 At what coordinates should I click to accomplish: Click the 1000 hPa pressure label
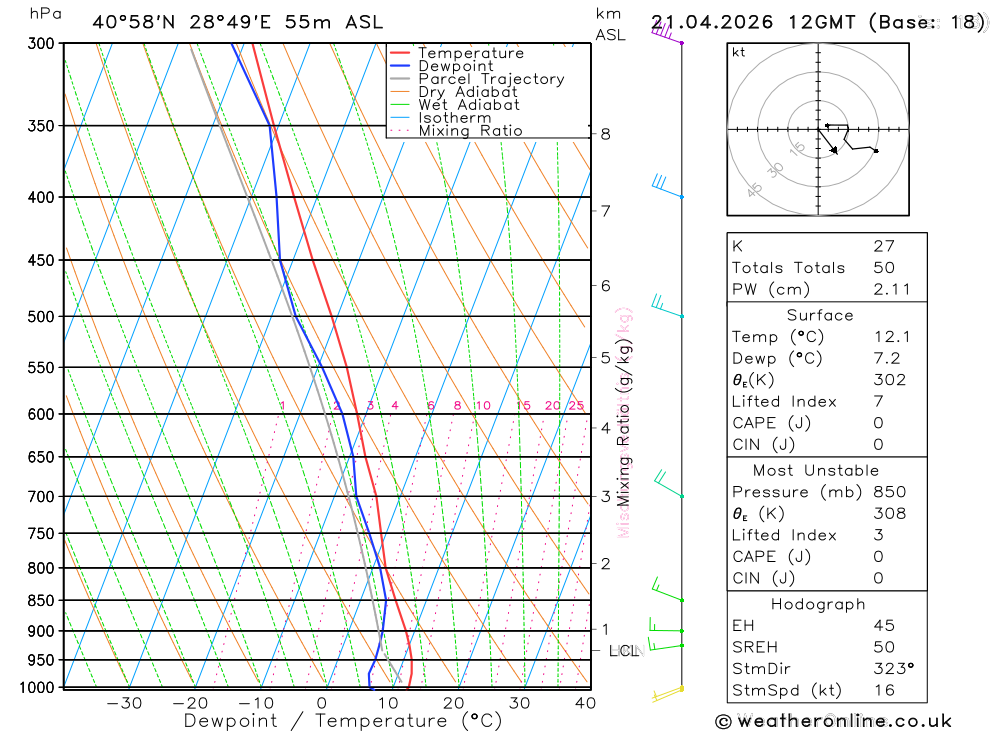37,688
